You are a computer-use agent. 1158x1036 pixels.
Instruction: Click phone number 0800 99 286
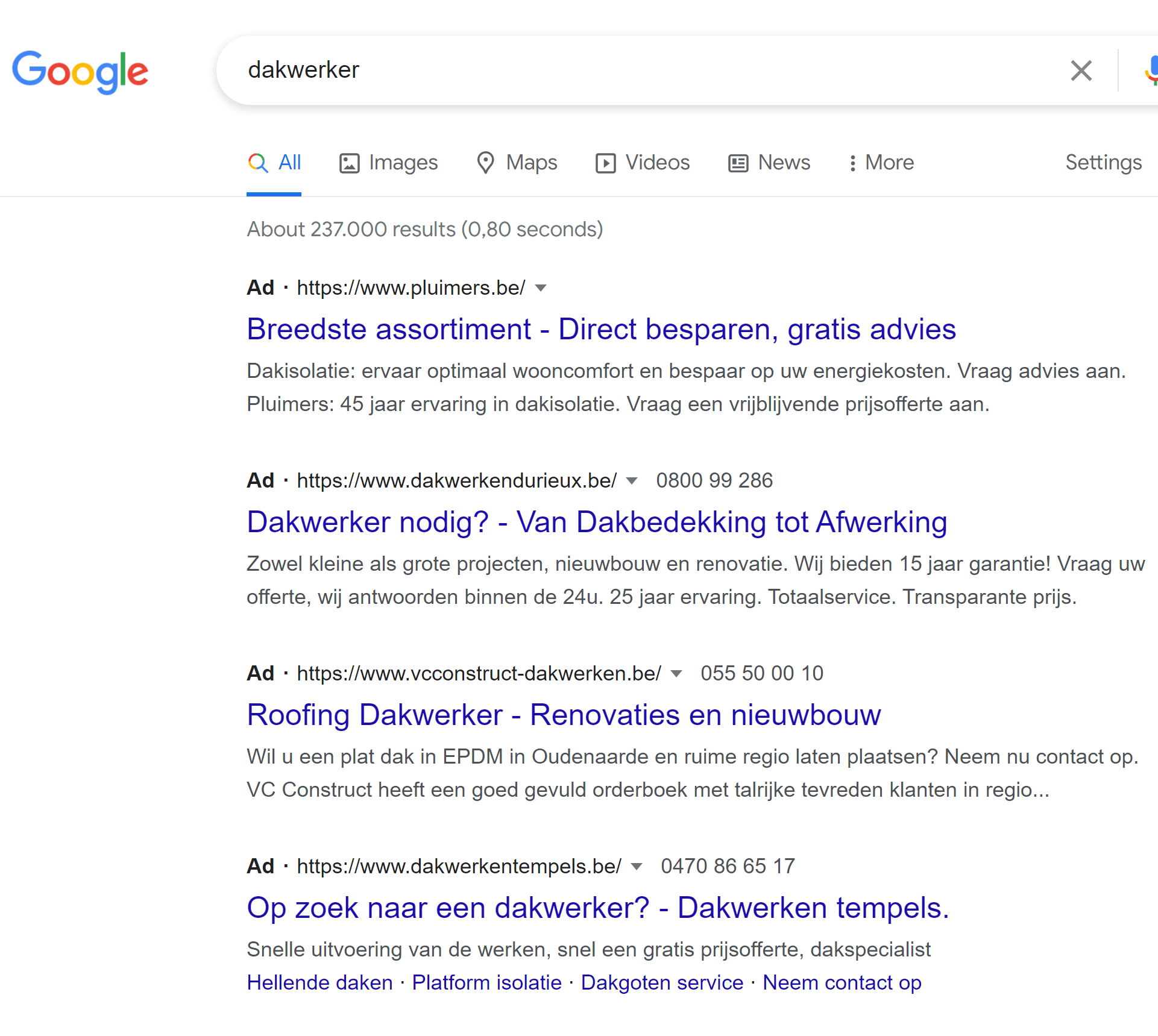tap(714, 481)
